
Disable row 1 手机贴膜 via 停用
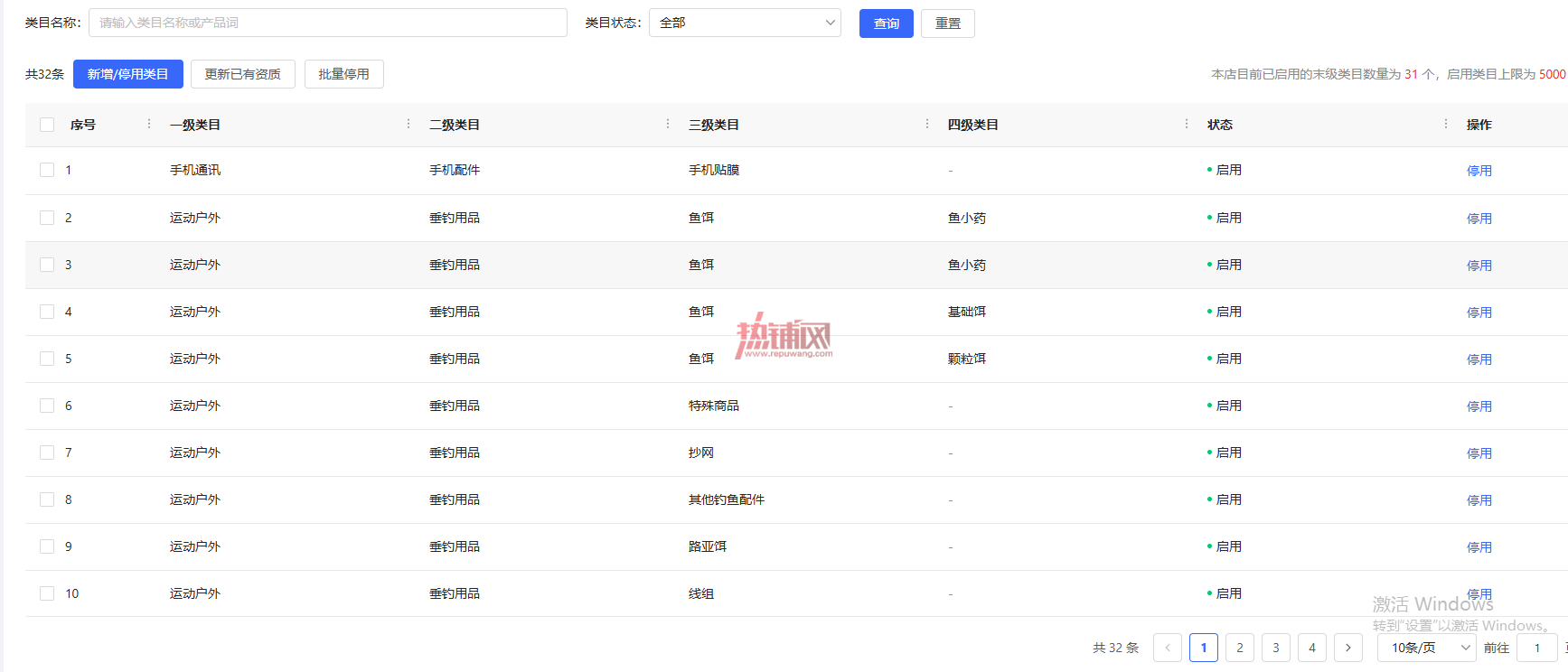click(x=1479, y=171)
